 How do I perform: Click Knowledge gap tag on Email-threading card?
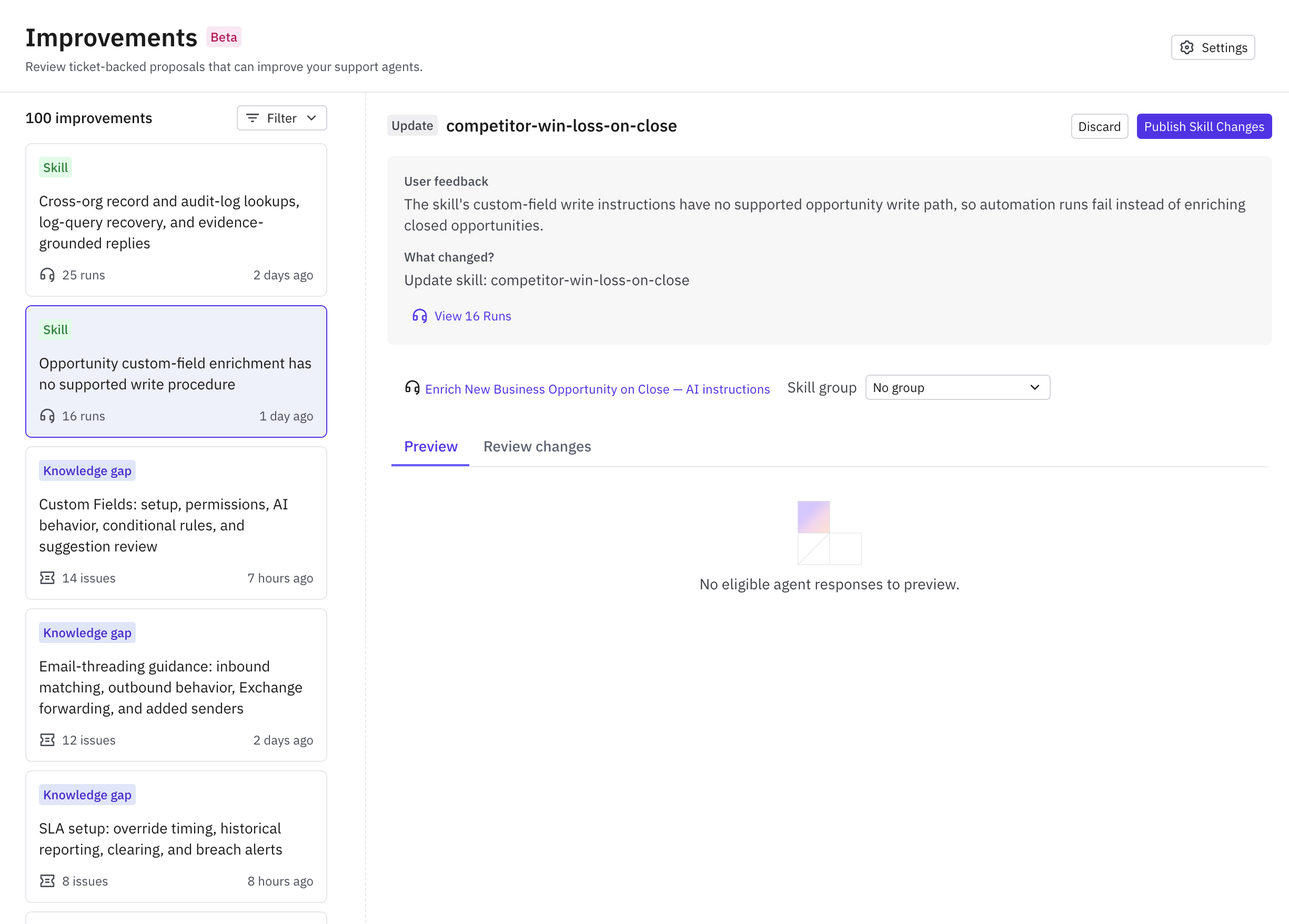click(87, 632)
